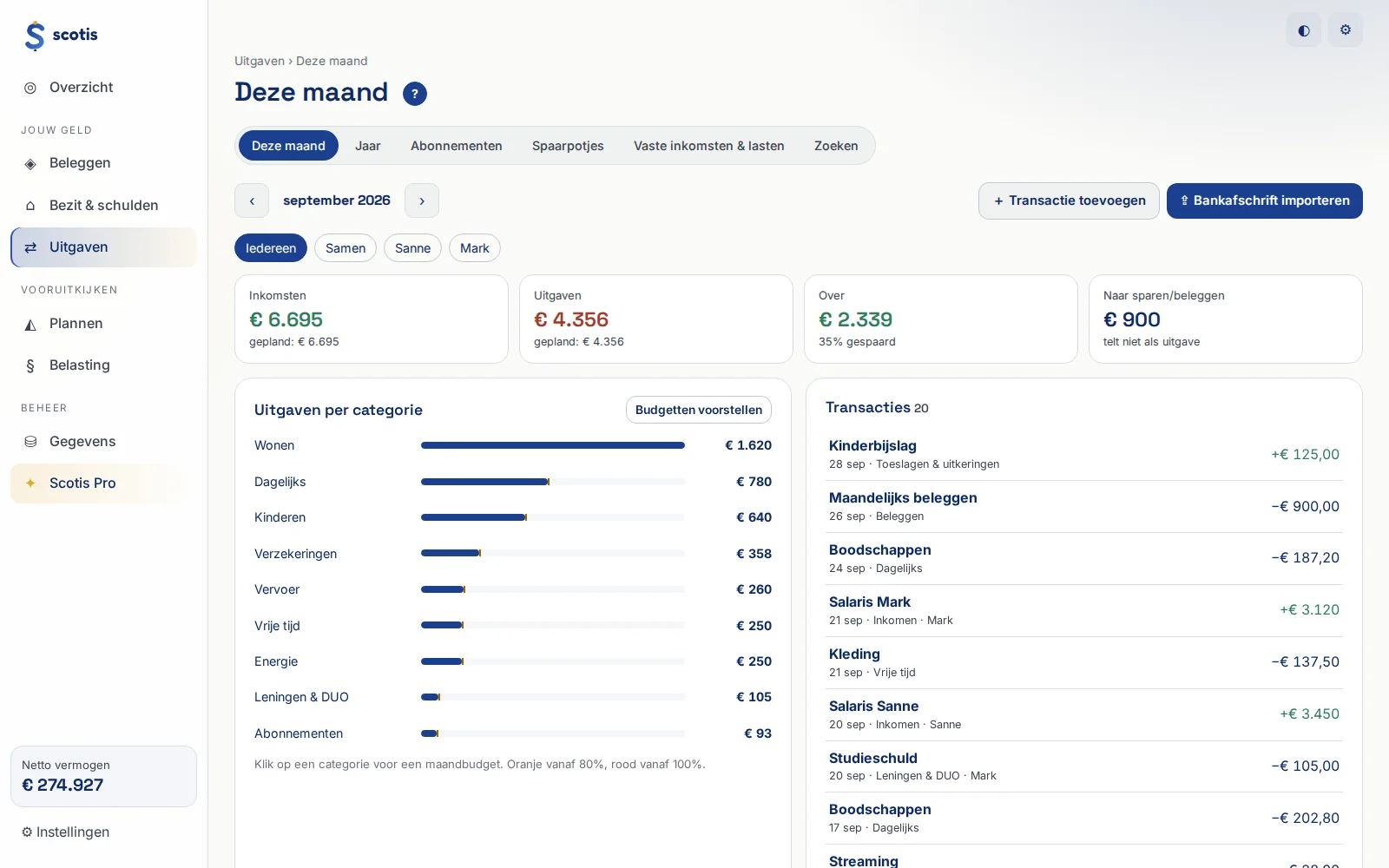1389x868 pixels.
Task: Open the Salaris Mark transaction
Action: [x=1084, y=611]
